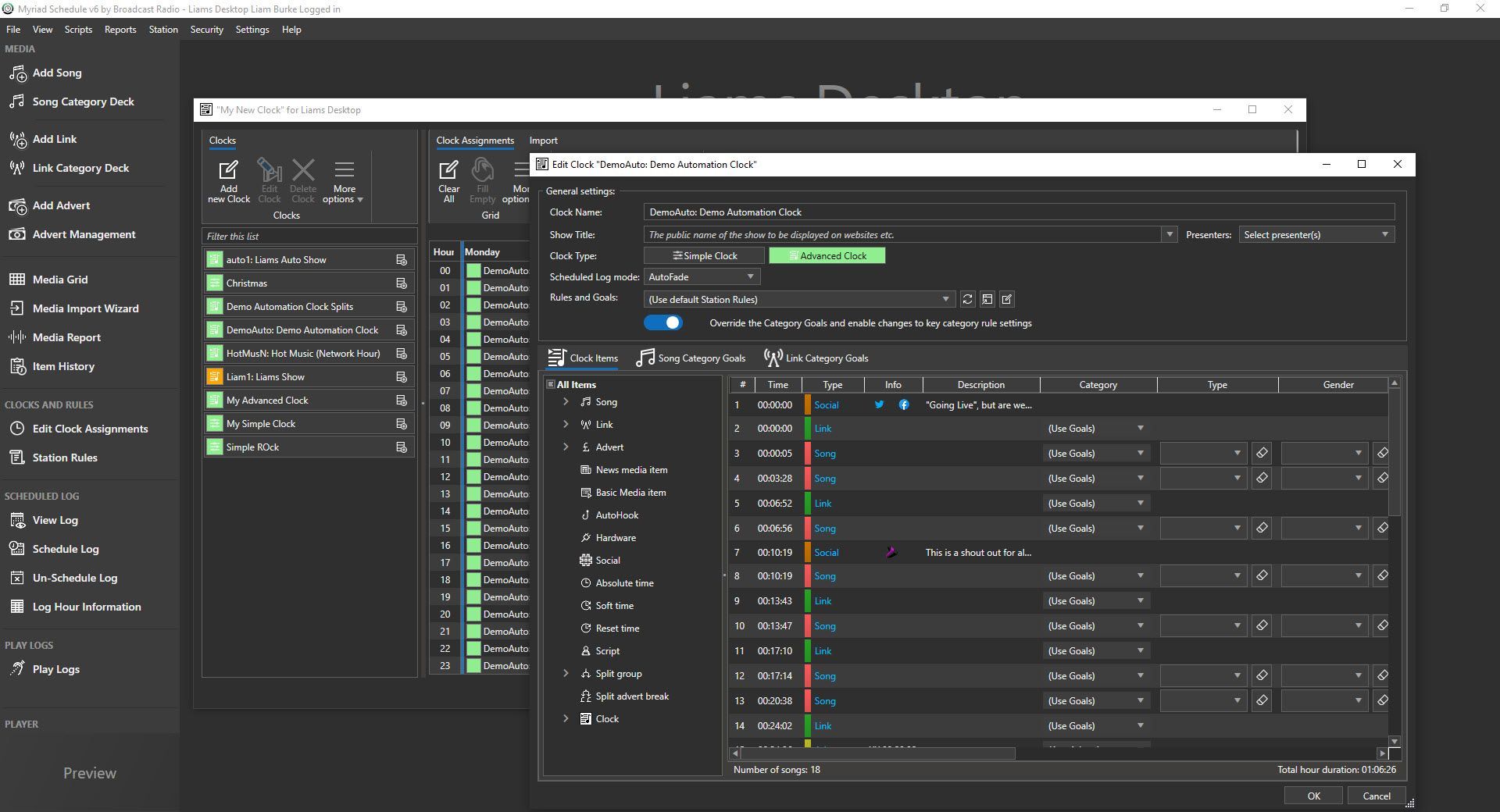Select the Item History sidebar icon
The image size is (1500, 812).
(x=62, y=366)
